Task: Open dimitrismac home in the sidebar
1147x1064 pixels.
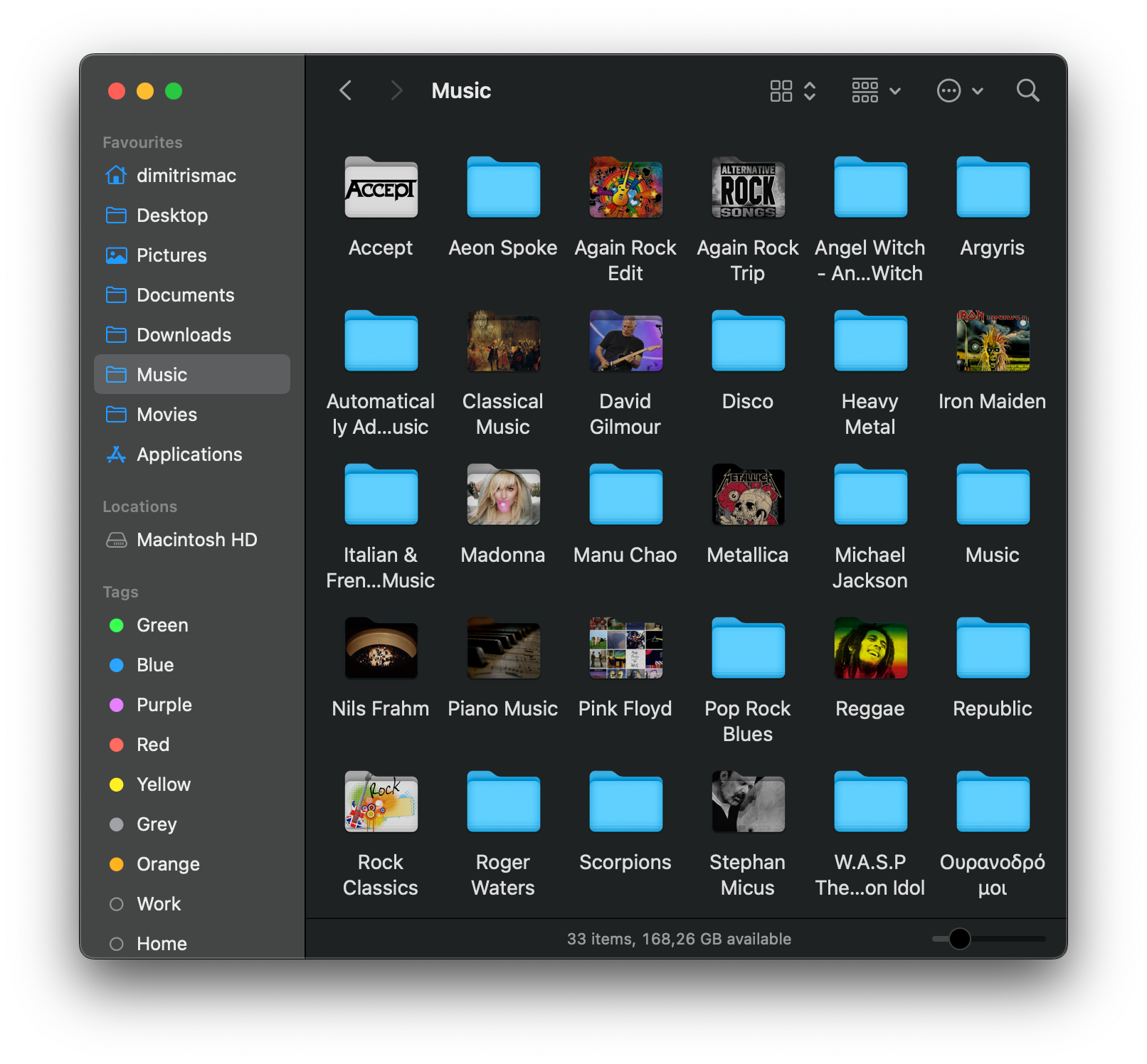Action: pos(192,176)
